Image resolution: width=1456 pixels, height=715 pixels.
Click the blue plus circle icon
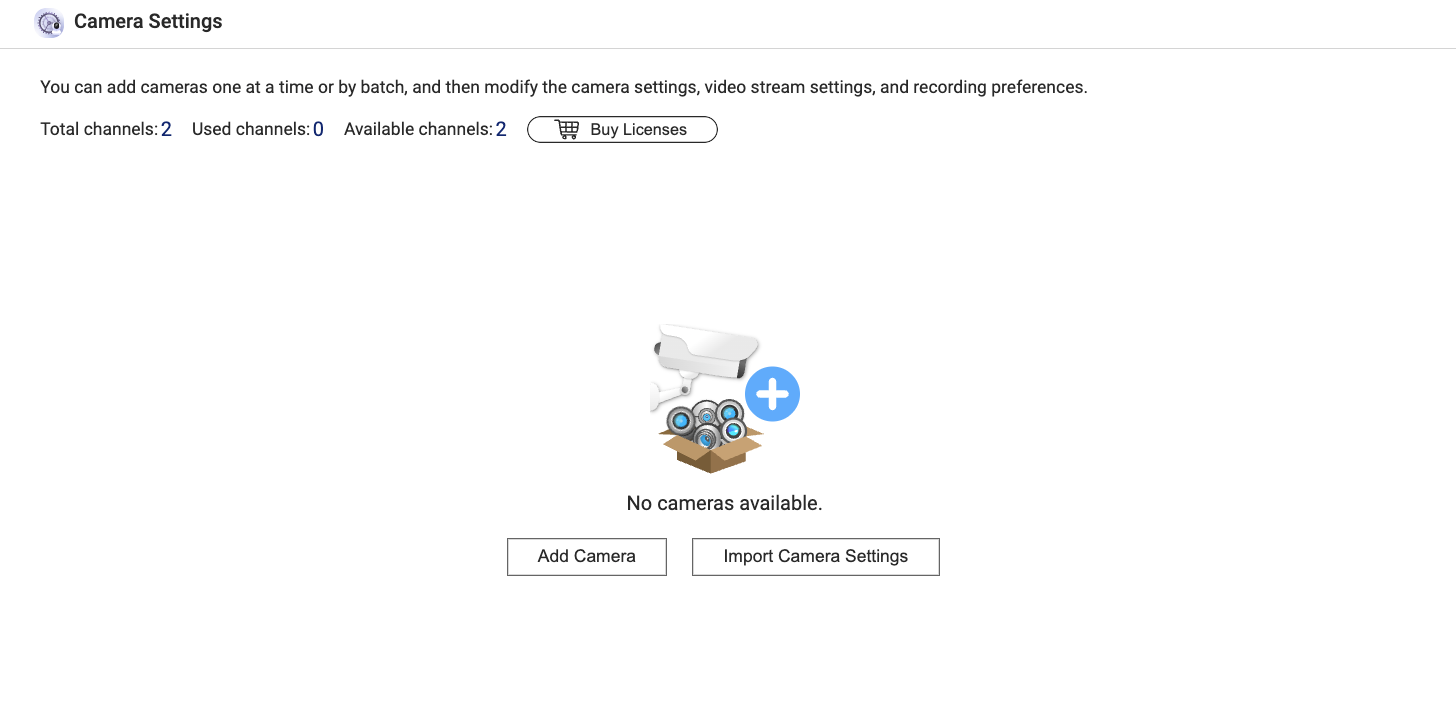tap(772, 395)
